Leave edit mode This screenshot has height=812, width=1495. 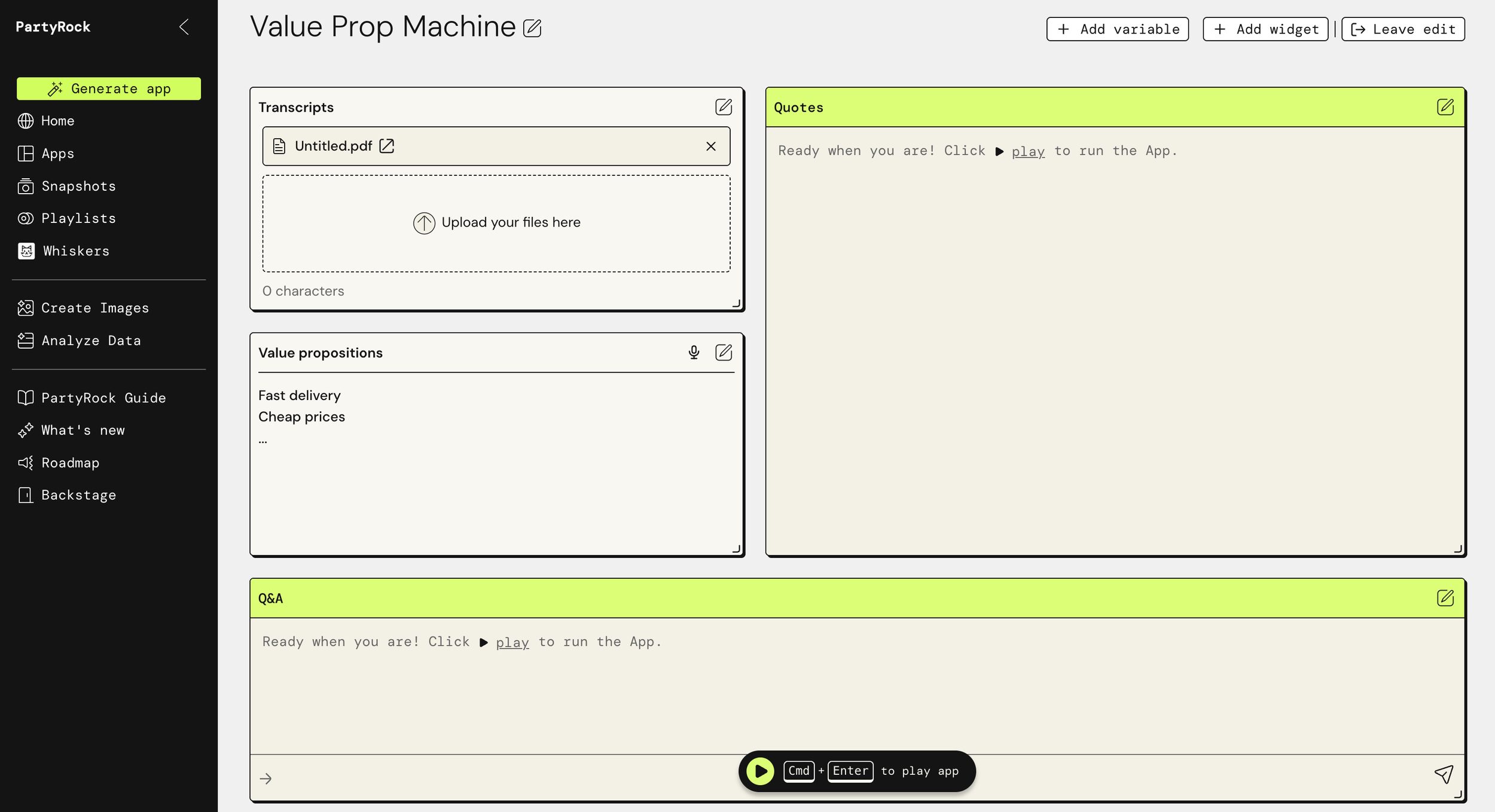point(1402,29)
